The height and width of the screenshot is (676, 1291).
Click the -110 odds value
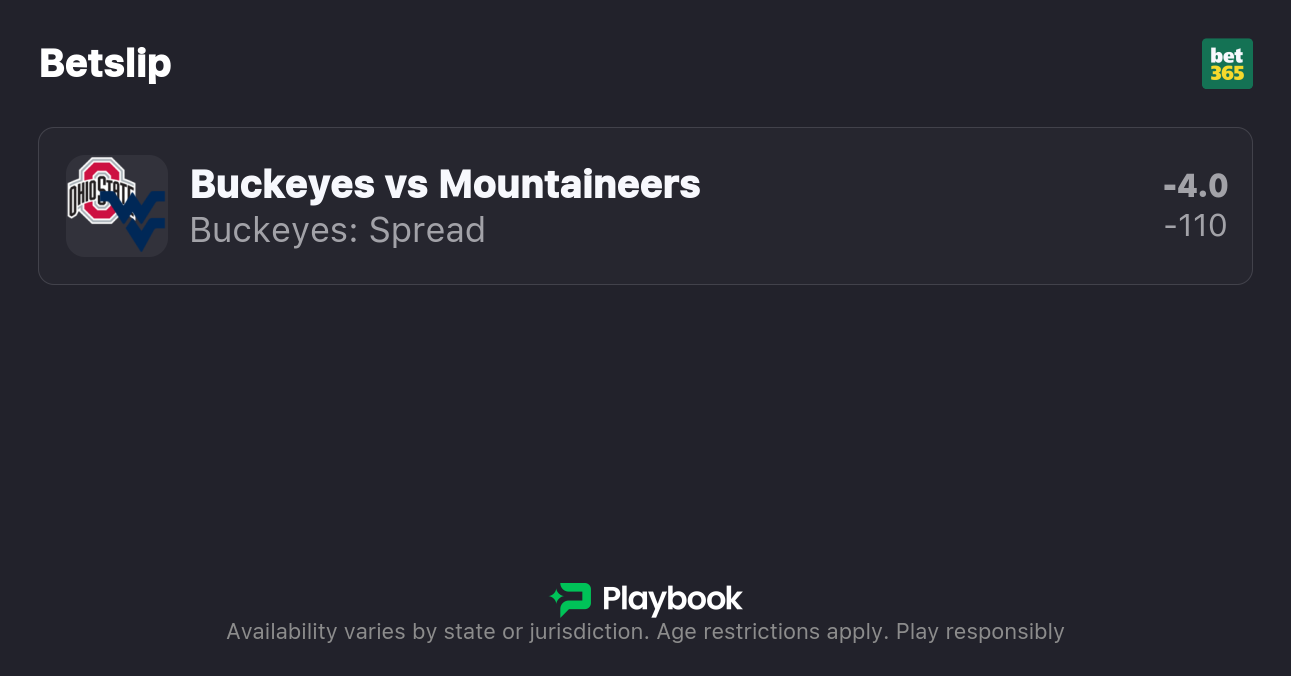1195,226
